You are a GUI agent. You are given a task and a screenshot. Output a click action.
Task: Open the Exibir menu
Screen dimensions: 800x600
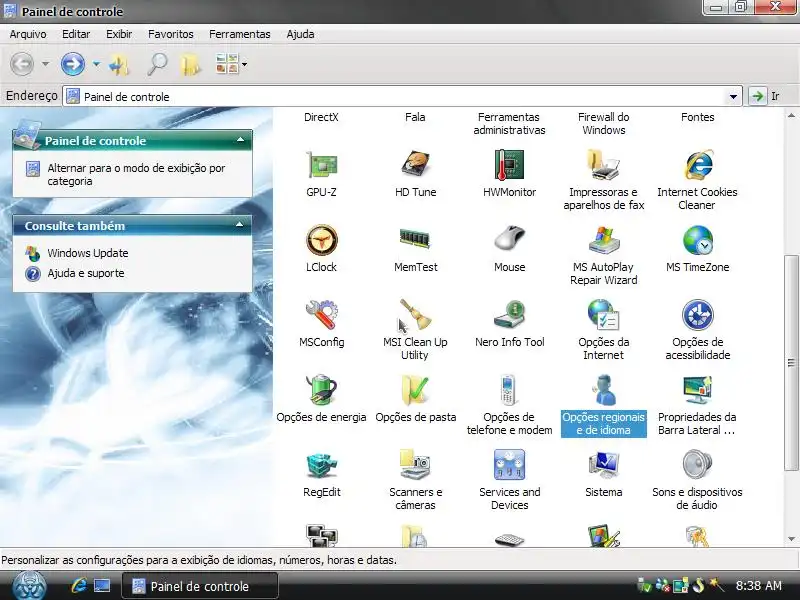click(119, 34)
